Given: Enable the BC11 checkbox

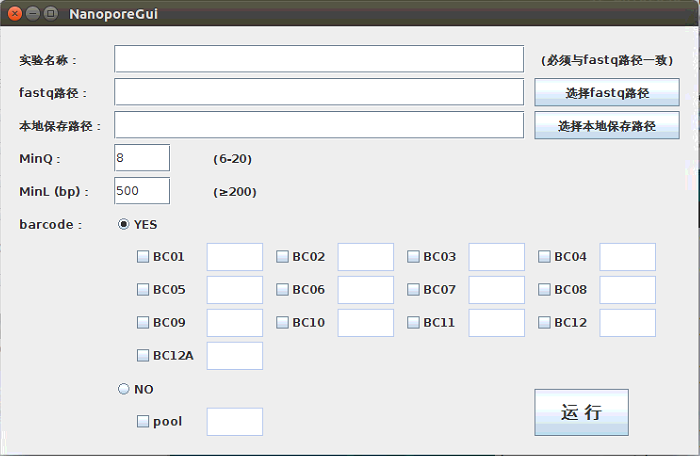Looking at the screenshot, I should click(x=413, y=322).
